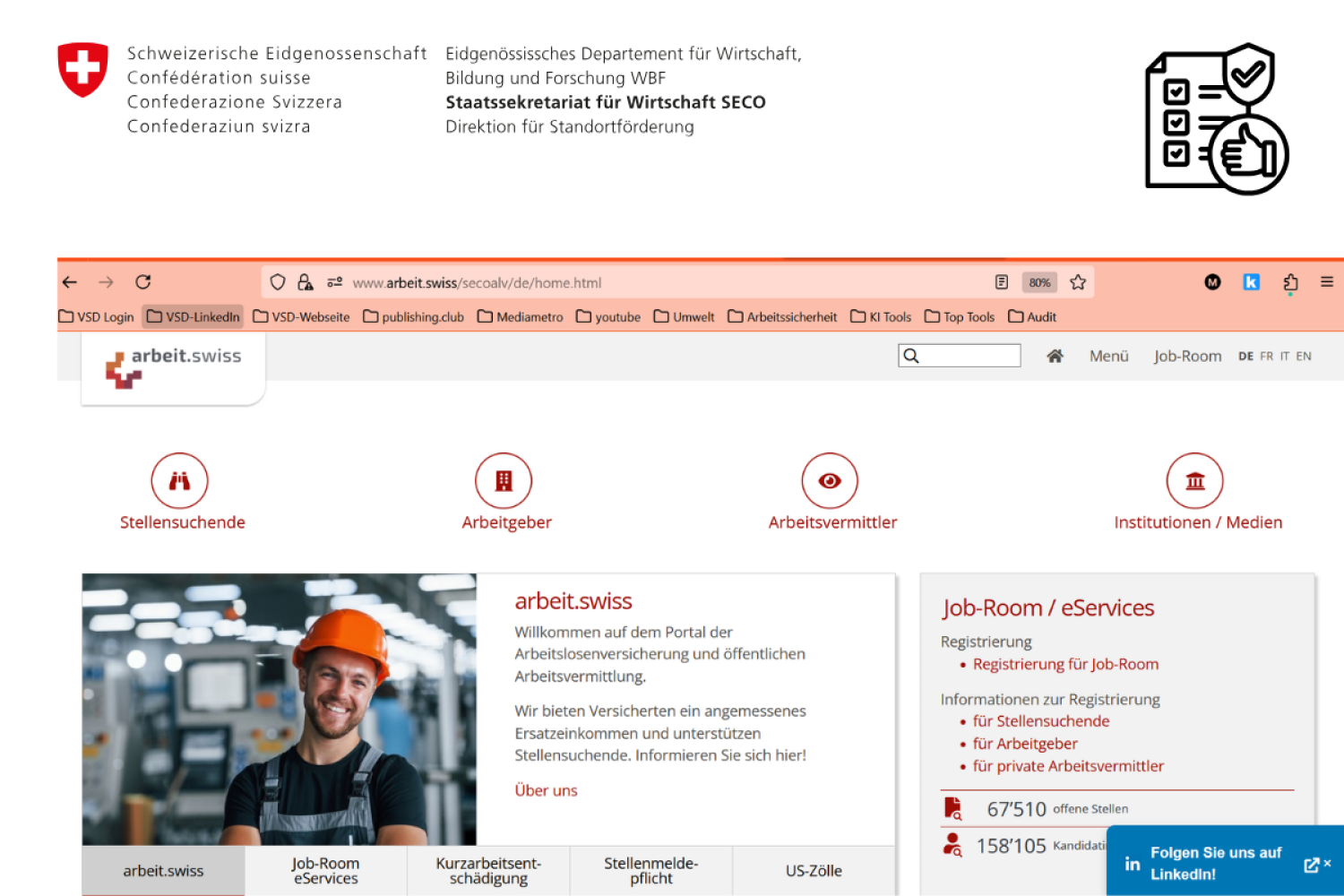1344x896 pixels.
Task: Click the home house icon on arbeit.swiss
Action: (x=1055, y=357)
